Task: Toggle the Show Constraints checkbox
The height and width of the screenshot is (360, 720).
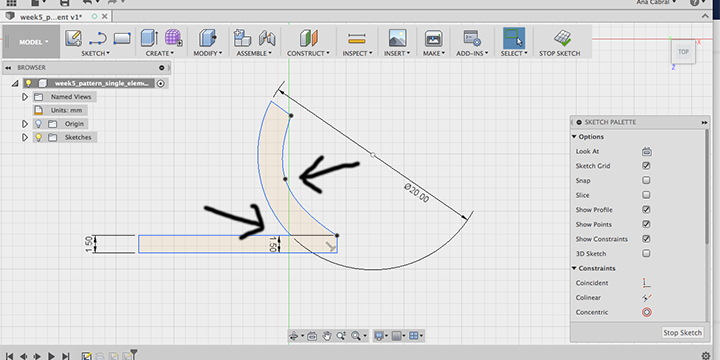Action: [x=647, y=239]
